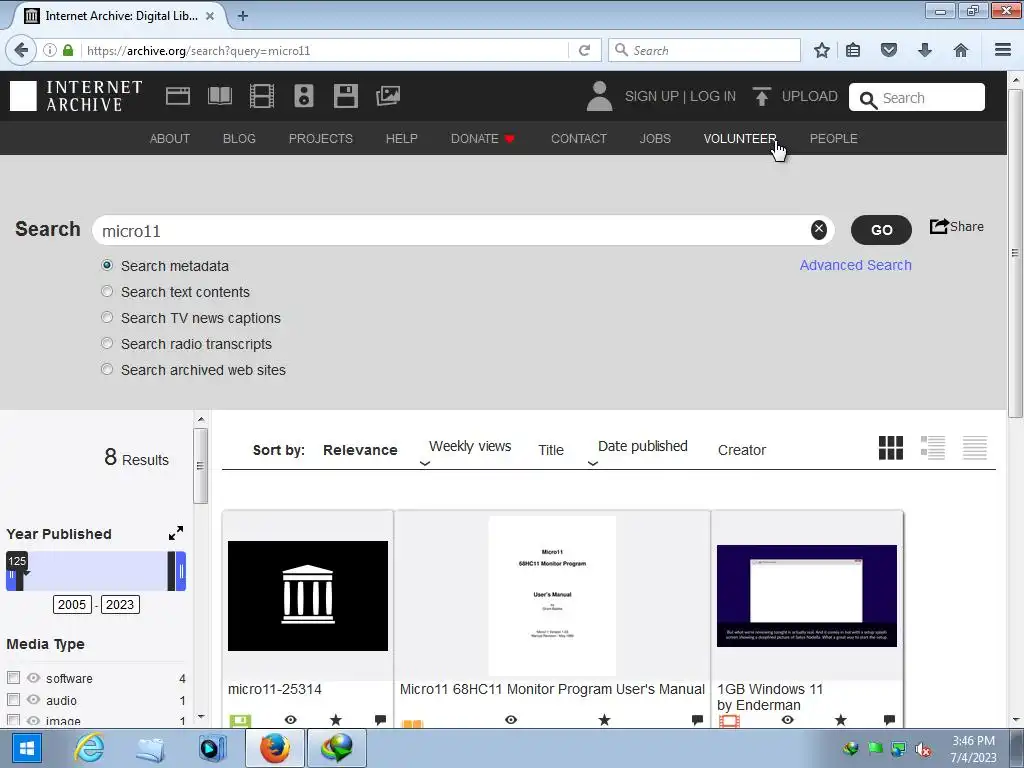This screenshot has height=768, width=1024.
Task: Check the audio media type box
Action: pyautogui.click(x=13, y=700)
